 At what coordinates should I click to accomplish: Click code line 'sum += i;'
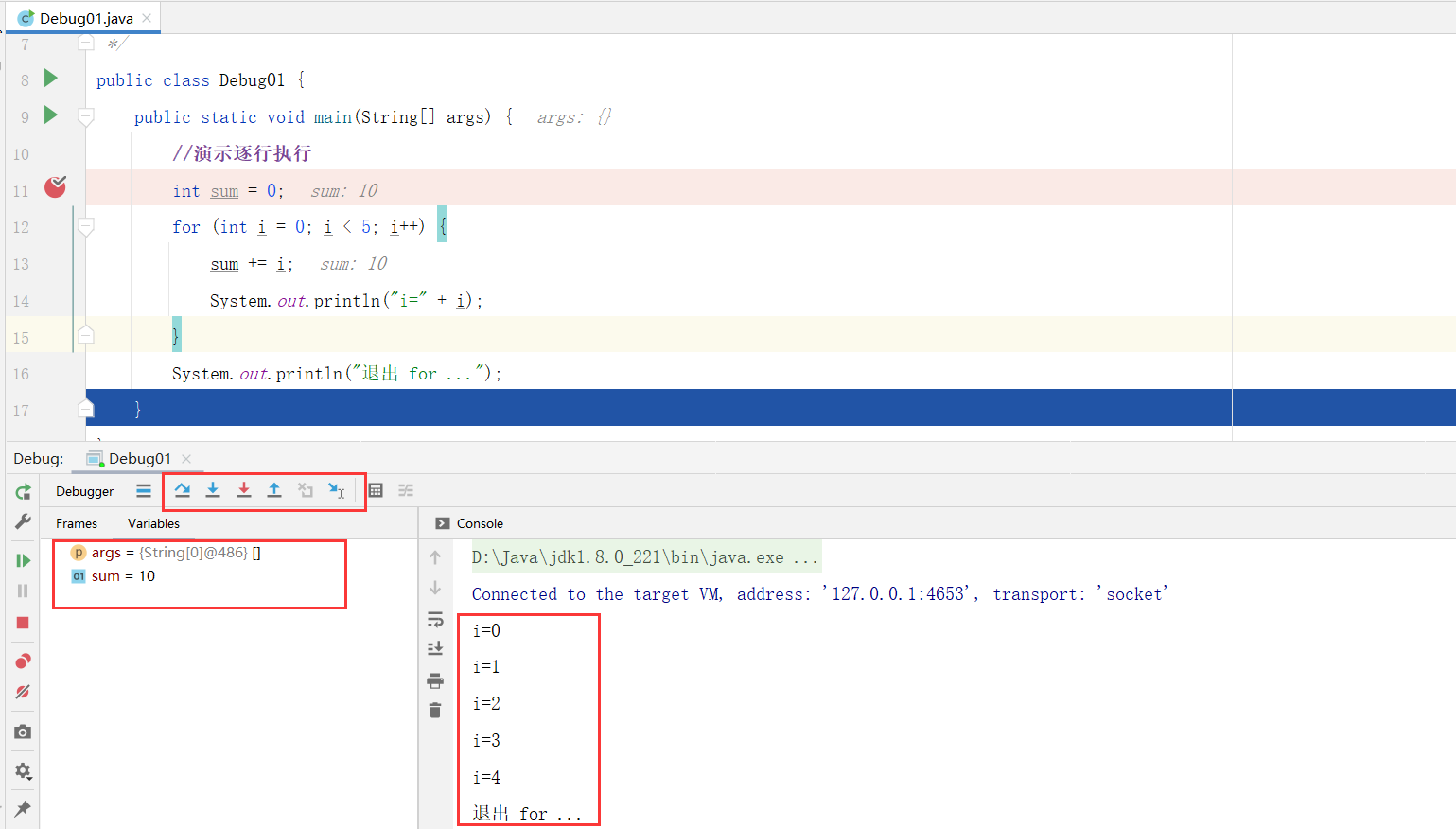252,264
